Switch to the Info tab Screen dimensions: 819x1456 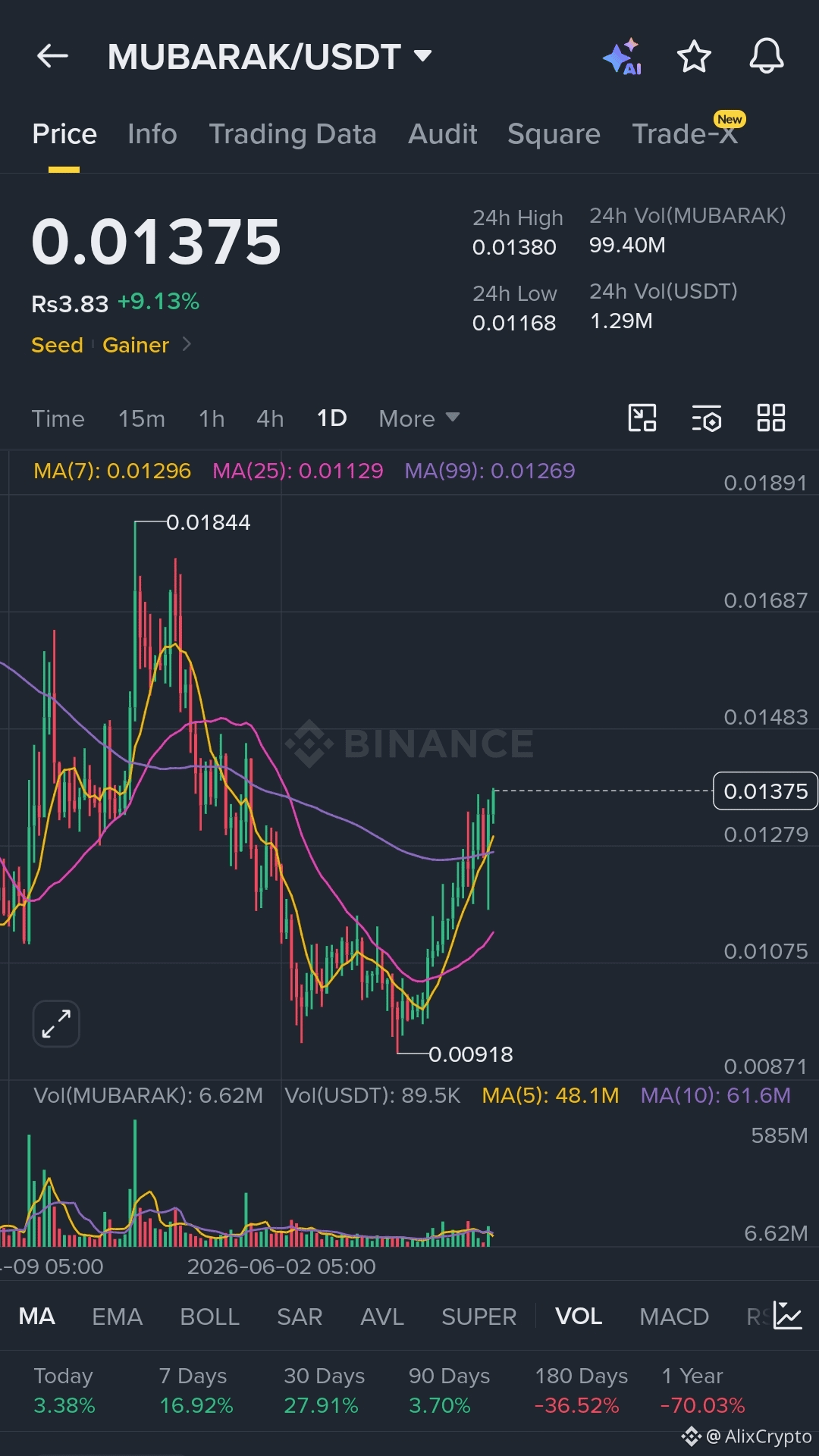click(x=152, y=134)
